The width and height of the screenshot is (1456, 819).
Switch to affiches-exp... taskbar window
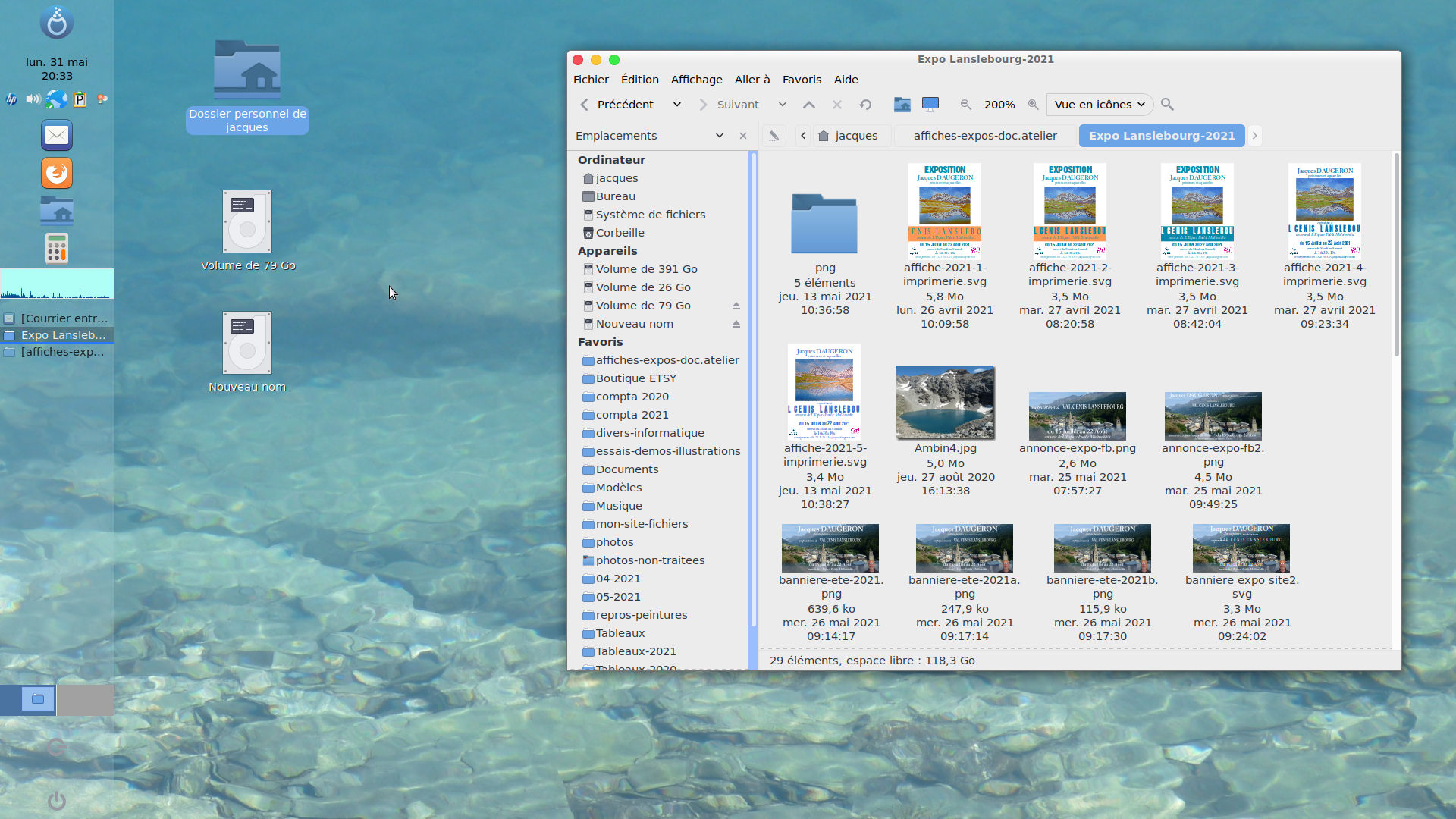pos(57,352)
